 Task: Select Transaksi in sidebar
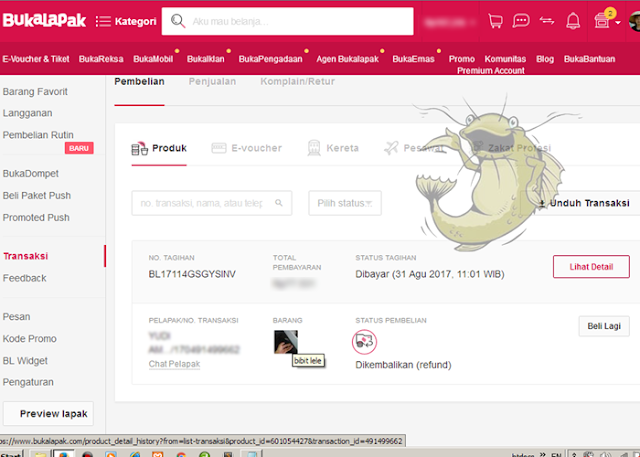(26, 256)
